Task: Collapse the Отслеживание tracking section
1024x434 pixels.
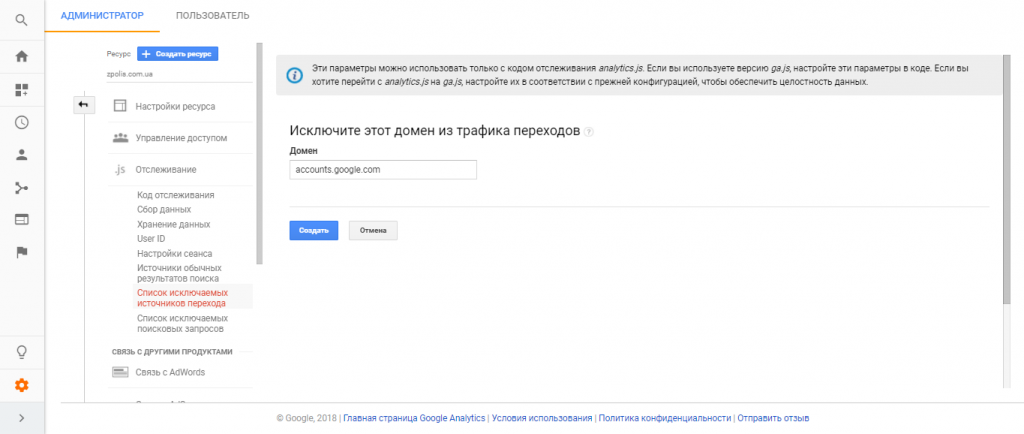Action: pos(166,170)
